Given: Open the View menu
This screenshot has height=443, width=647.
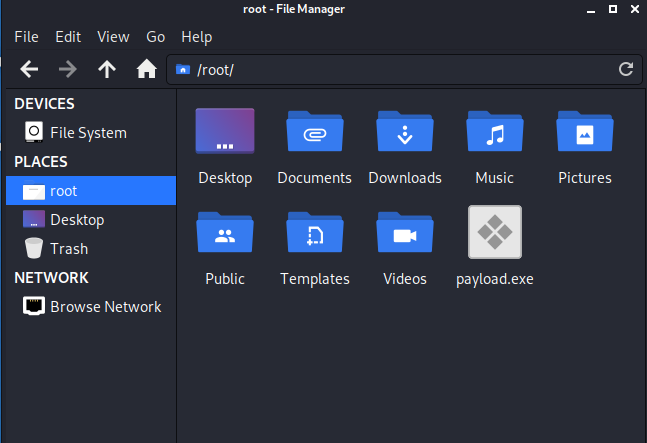Looking at the screenshot, I should click(113, 37).
